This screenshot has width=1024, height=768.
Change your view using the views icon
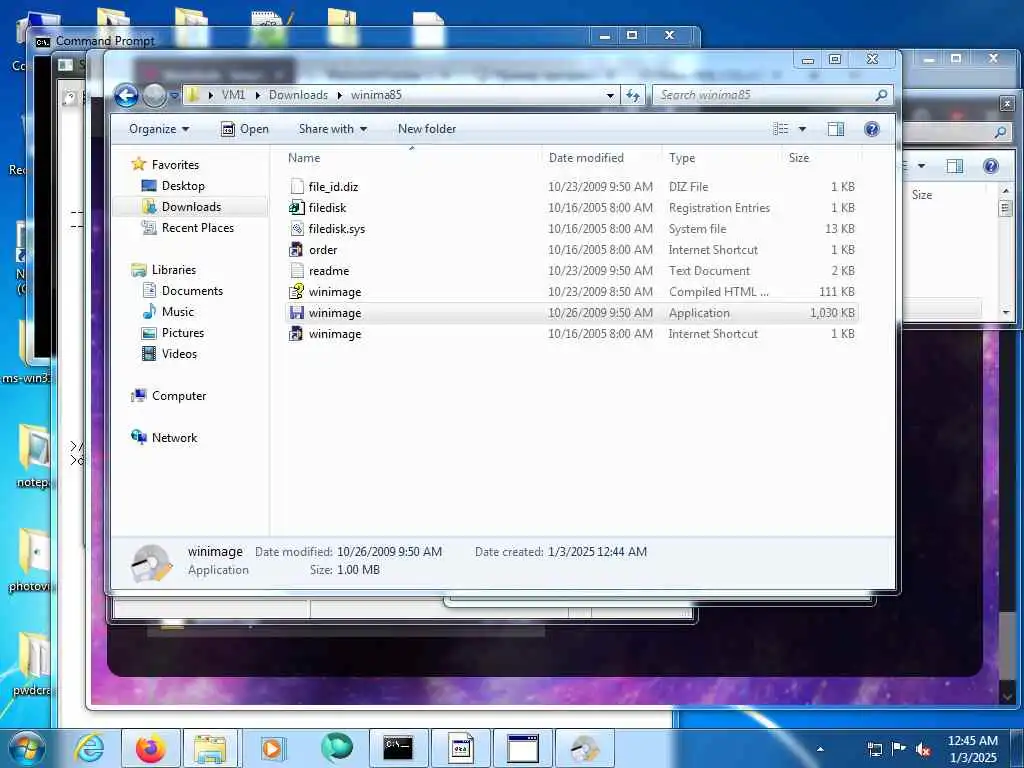coord(781,129)
